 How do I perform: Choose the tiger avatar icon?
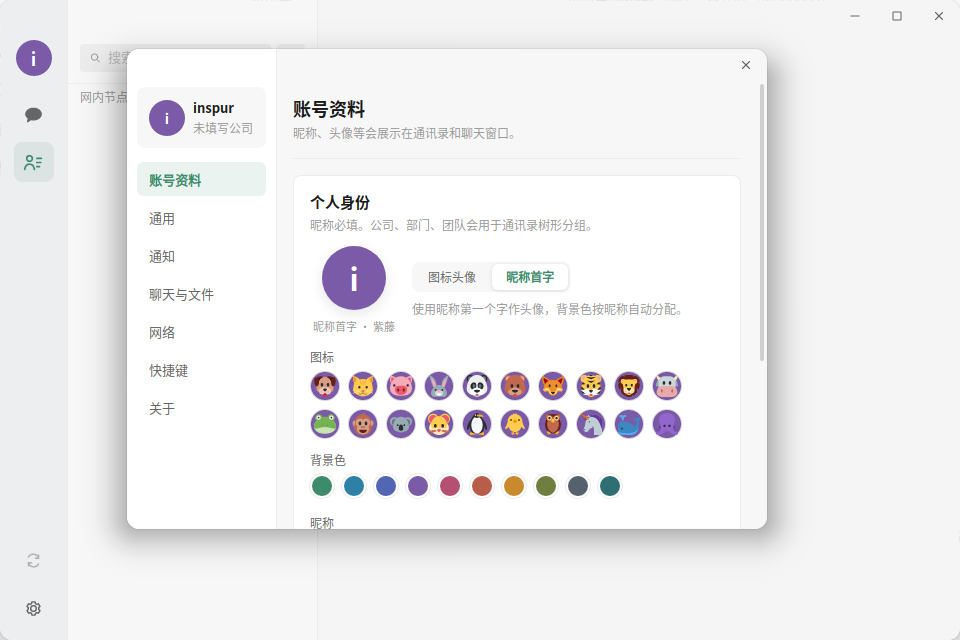click(x=591, y=386)
